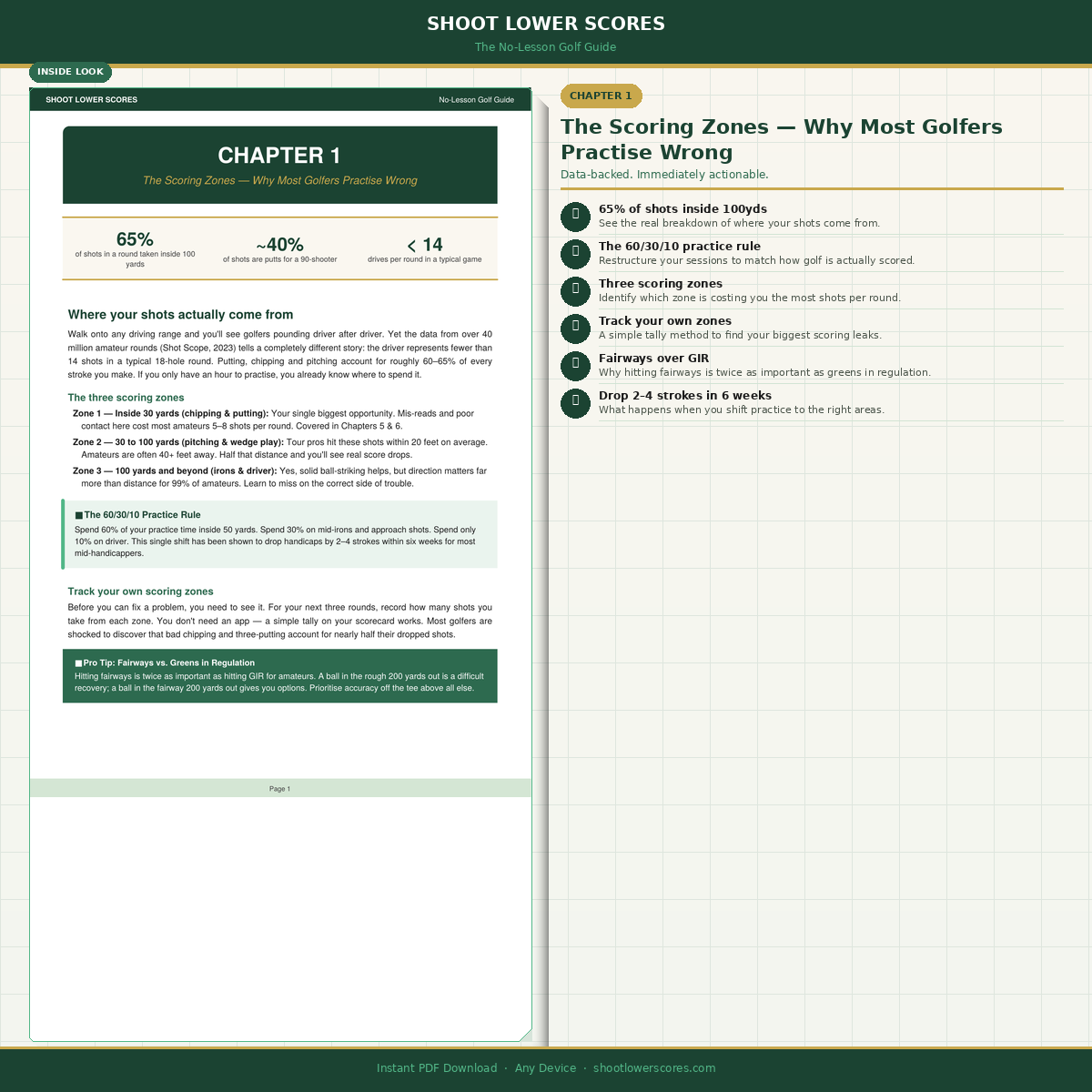Viewport: 1092px width, 1092px height.
Task: Click 'Data-backed. Immediately actionable.' tagline
Action: pos(664,175)
